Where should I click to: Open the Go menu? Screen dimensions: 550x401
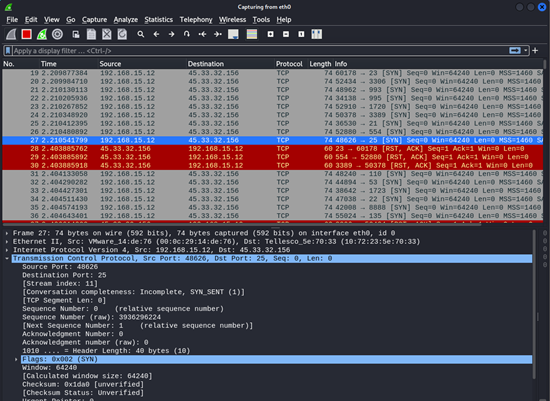coord(71,20)
